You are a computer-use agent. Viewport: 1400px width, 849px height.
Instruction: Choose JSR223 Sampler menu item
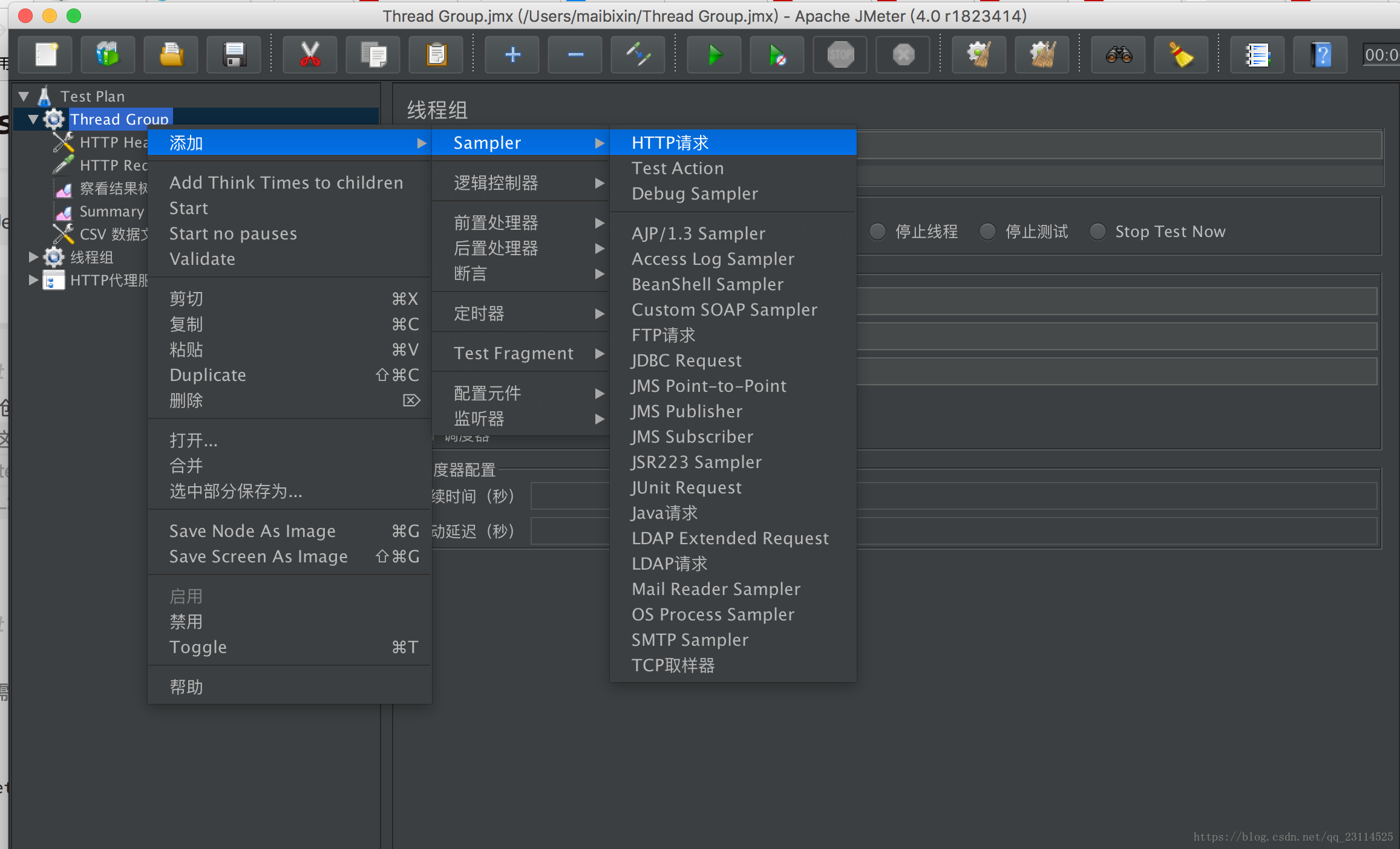733,462
